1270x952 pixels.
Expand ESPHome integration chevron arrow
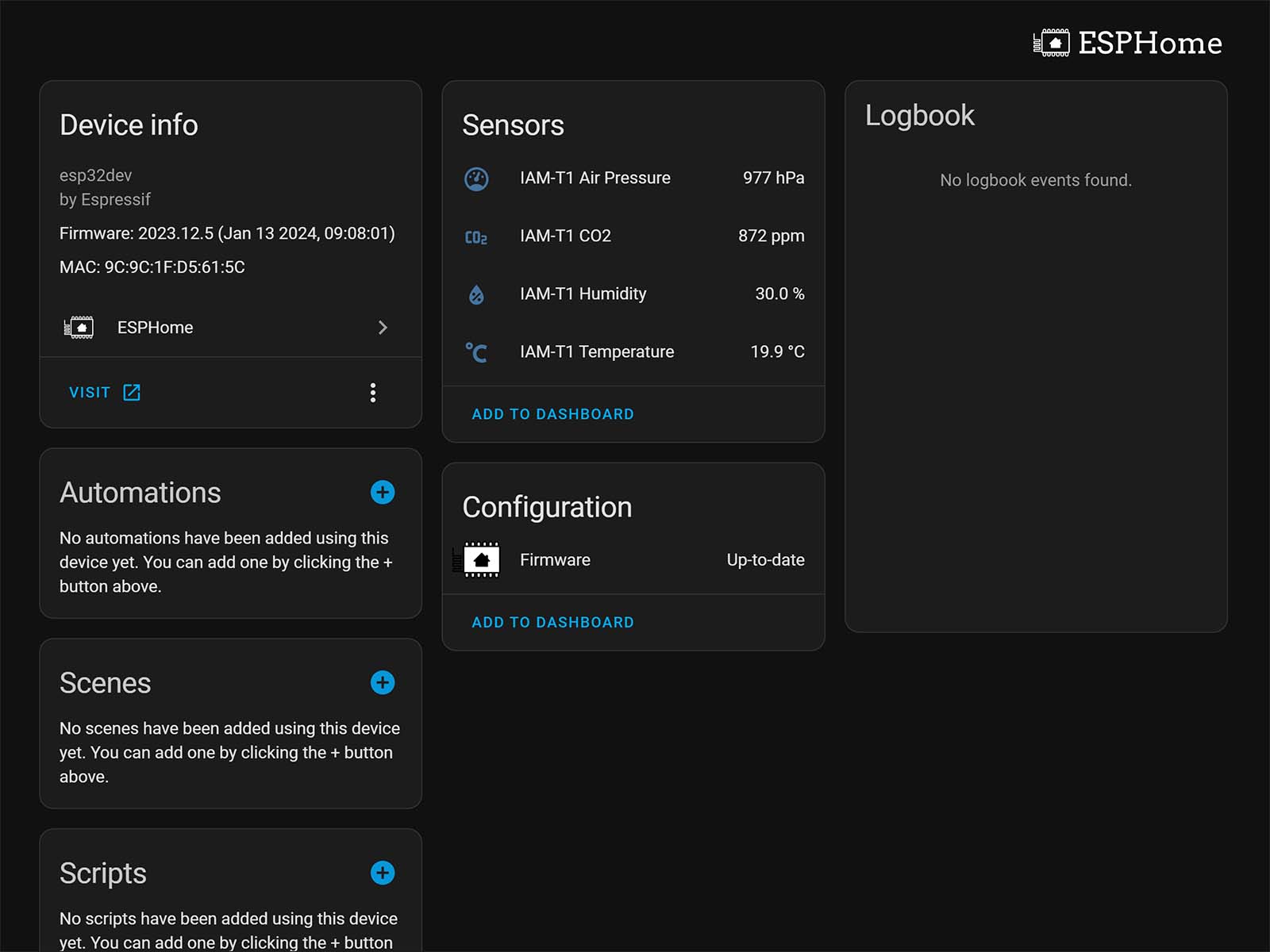[383, 328]
